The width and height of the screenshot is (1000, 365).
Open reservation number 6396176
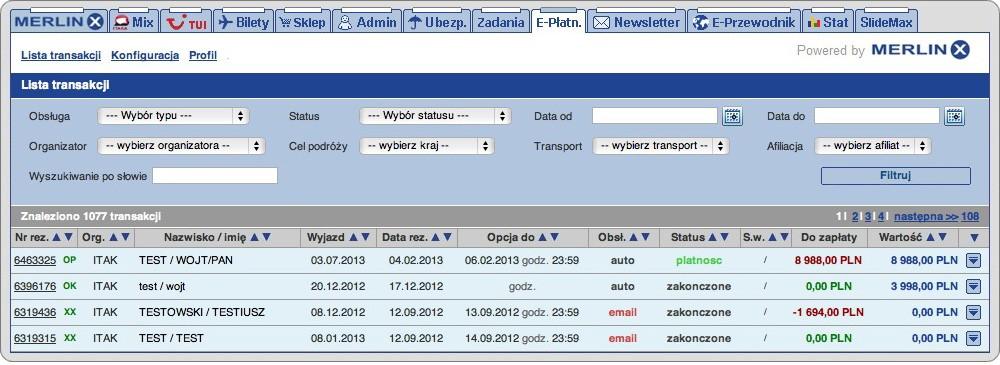pyautogui.click(x=35, y=287)
